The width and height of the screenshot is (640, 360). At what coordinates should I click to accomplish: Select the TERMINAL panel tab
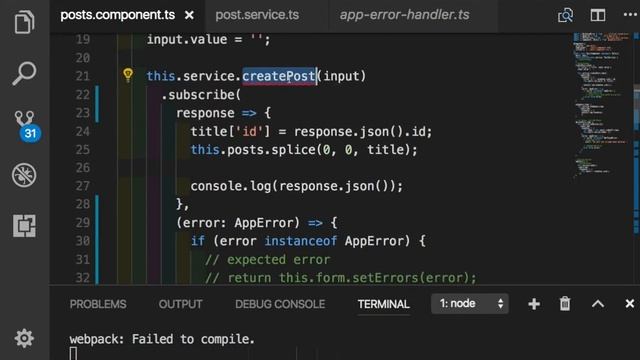click(x=384, y=304)
